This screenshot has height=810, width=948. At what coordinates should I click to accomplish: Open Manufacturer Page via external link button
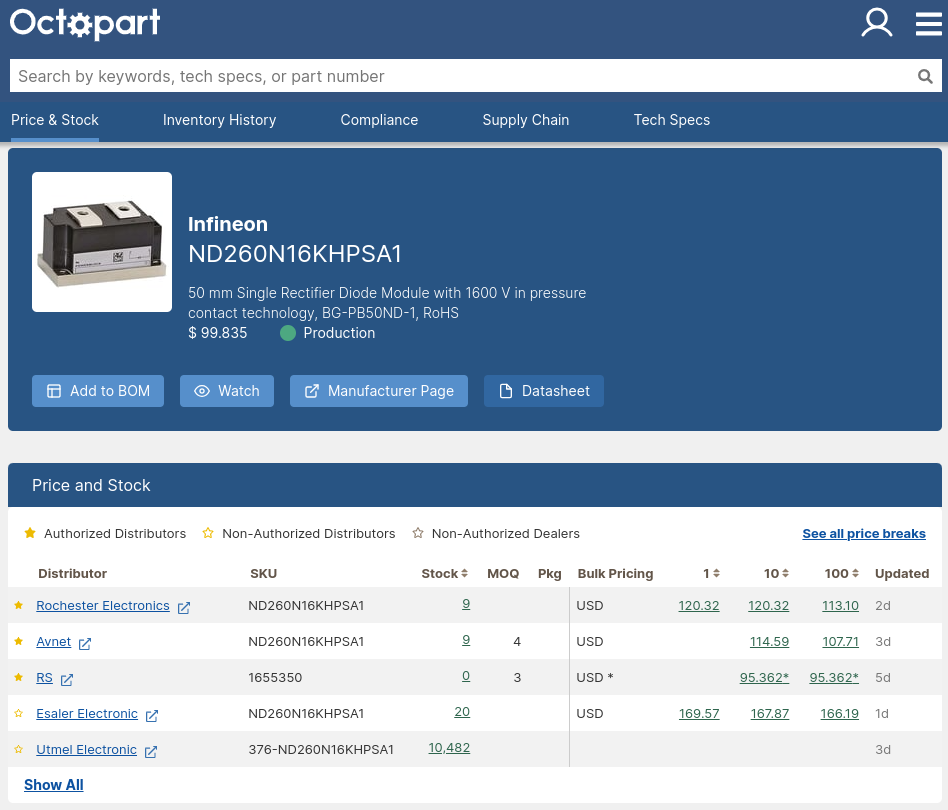point(379,391)
